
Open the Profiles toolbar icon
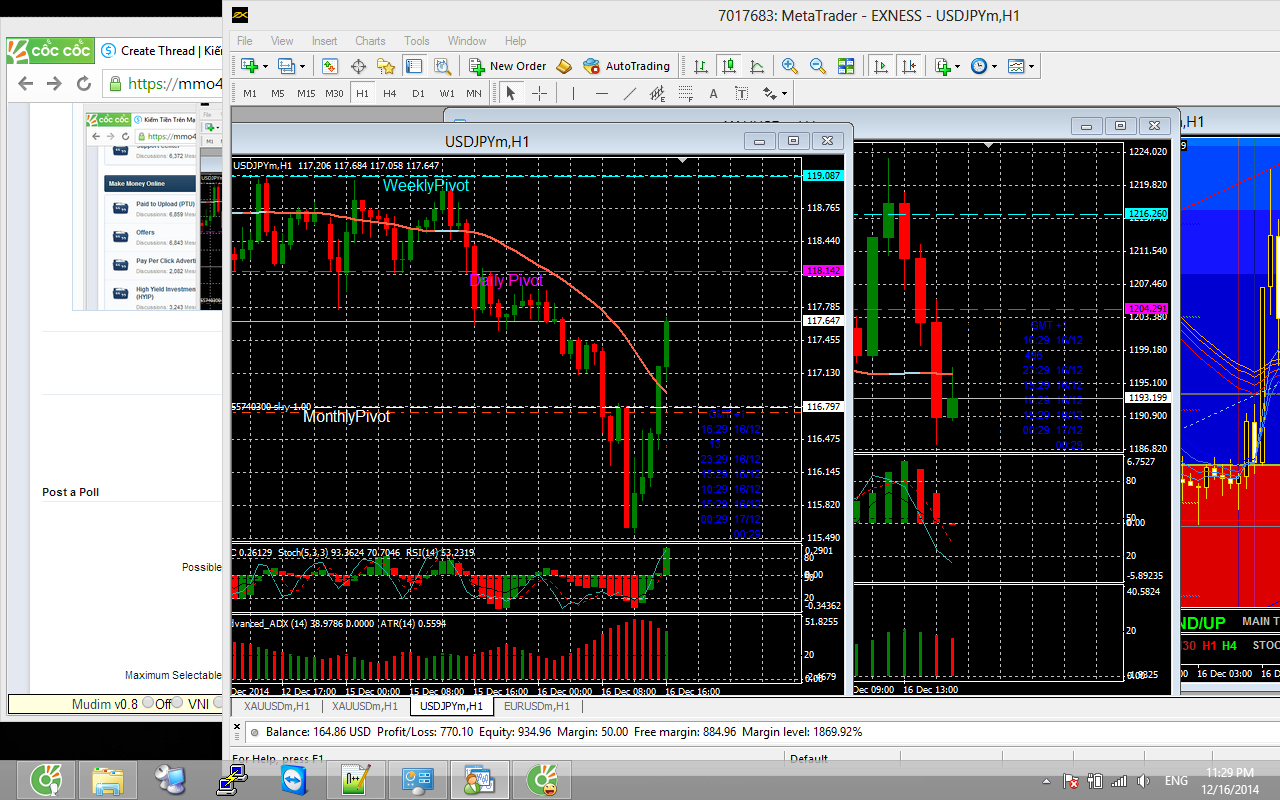tap(286, 66)
